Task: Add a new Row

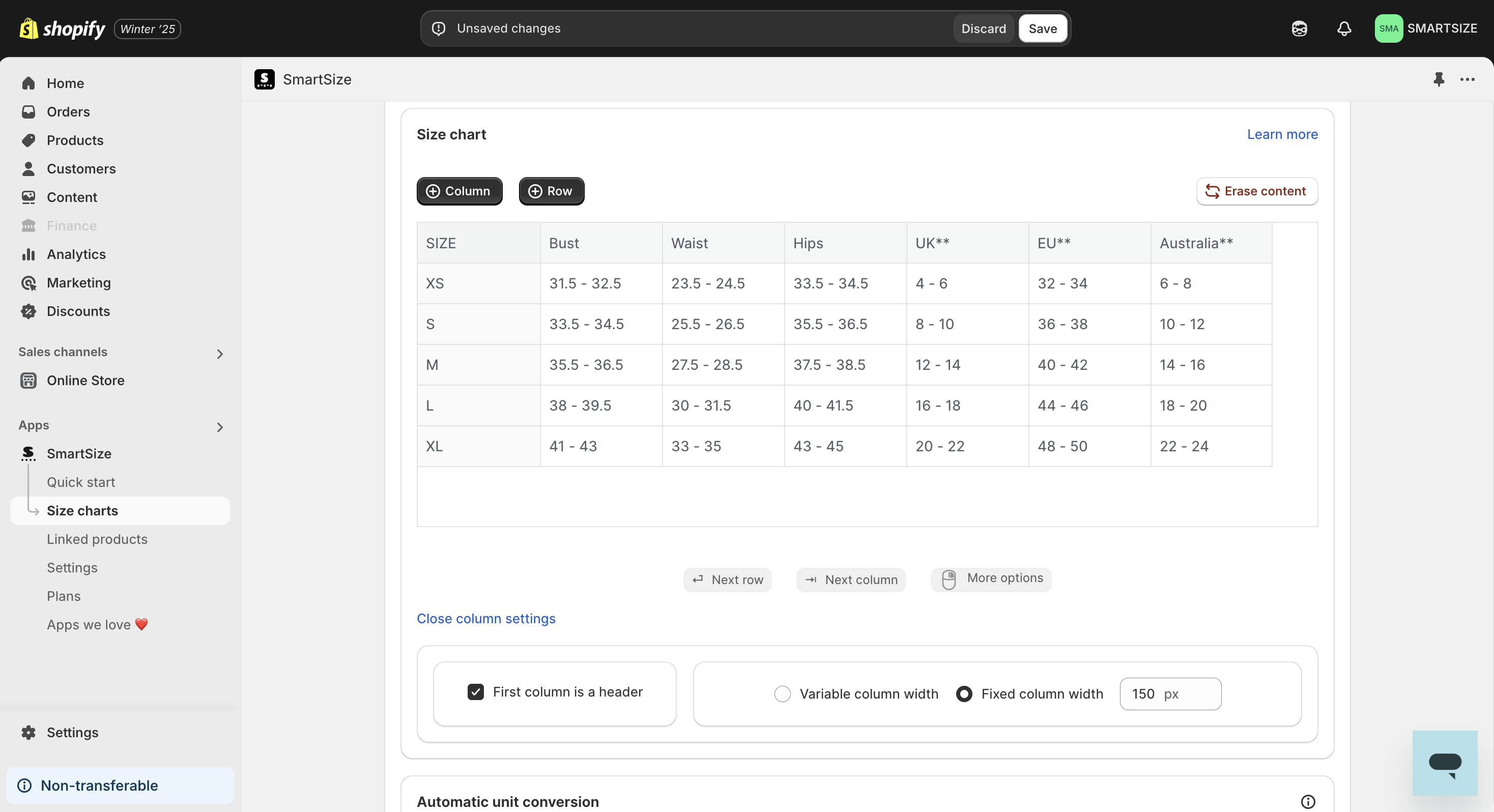Action: 552,191
